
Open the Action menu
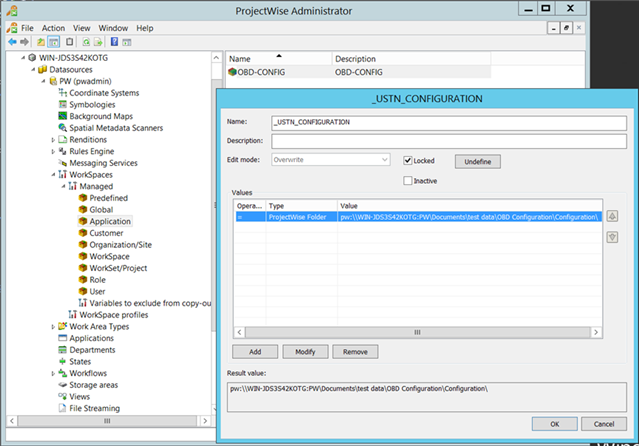[53, 28]
